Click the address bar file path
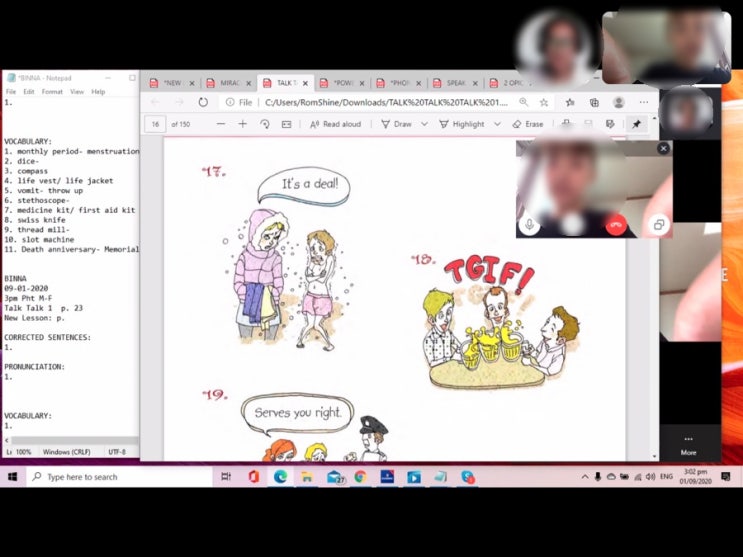 (386, 102)
